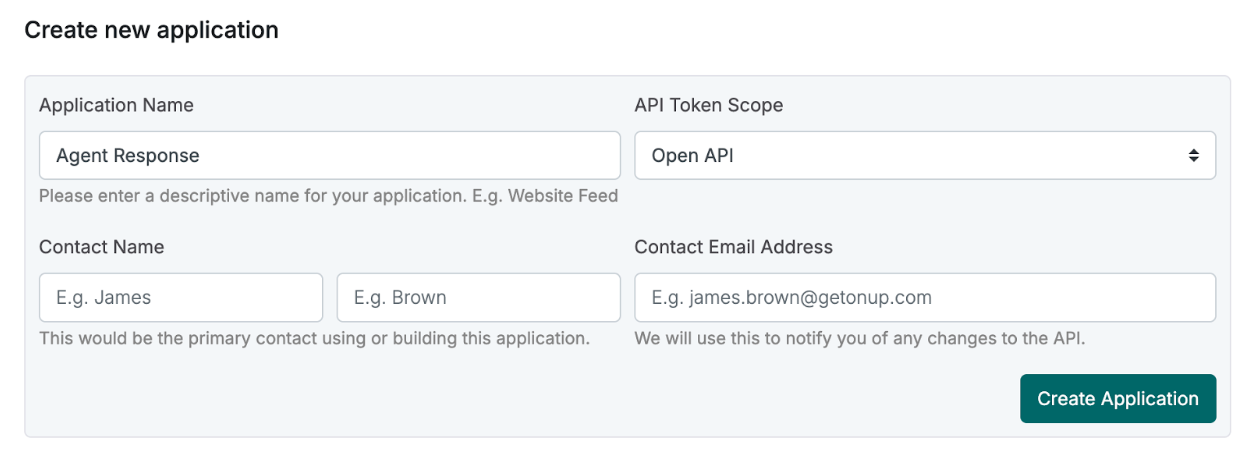Image resolution: width=1254 pixels, height=456 pixels.
Task: Click the 'Contact Email Address' label
Action: coord(733,247)
